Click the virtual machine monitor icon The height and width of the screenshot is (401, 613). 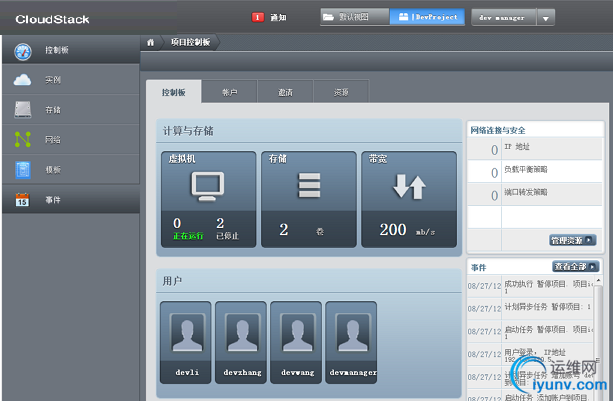click(208, 186)
